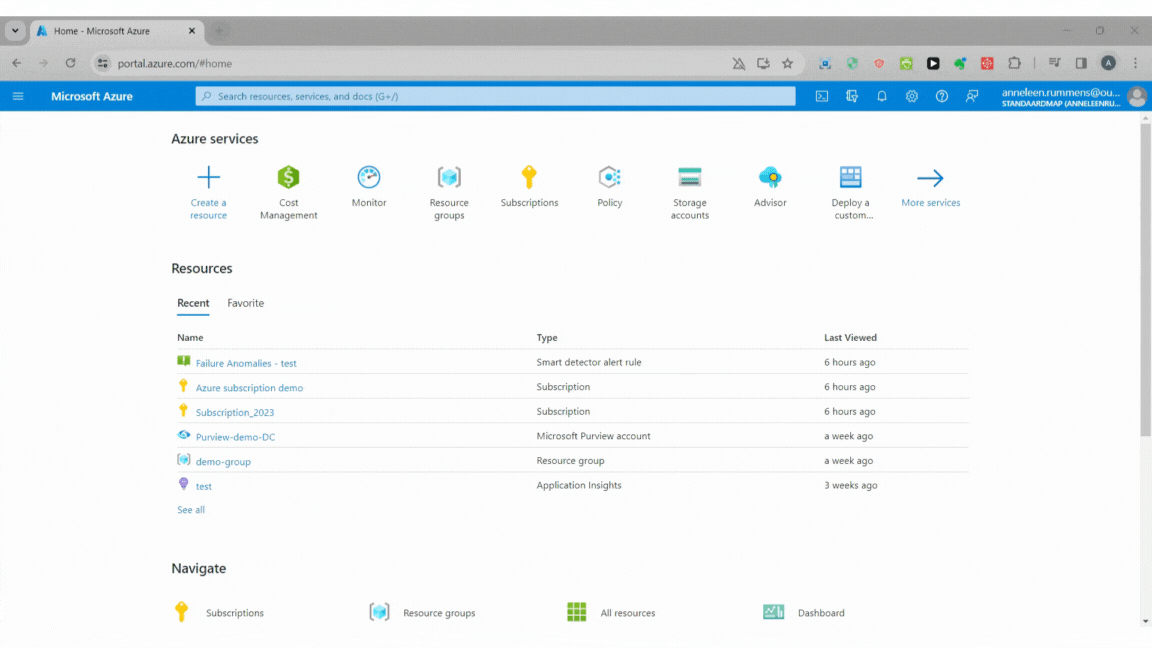Go back in browser history
The width and height of the screenshot is (1152, 648).
pyautogui.click(x=17, y=63)
